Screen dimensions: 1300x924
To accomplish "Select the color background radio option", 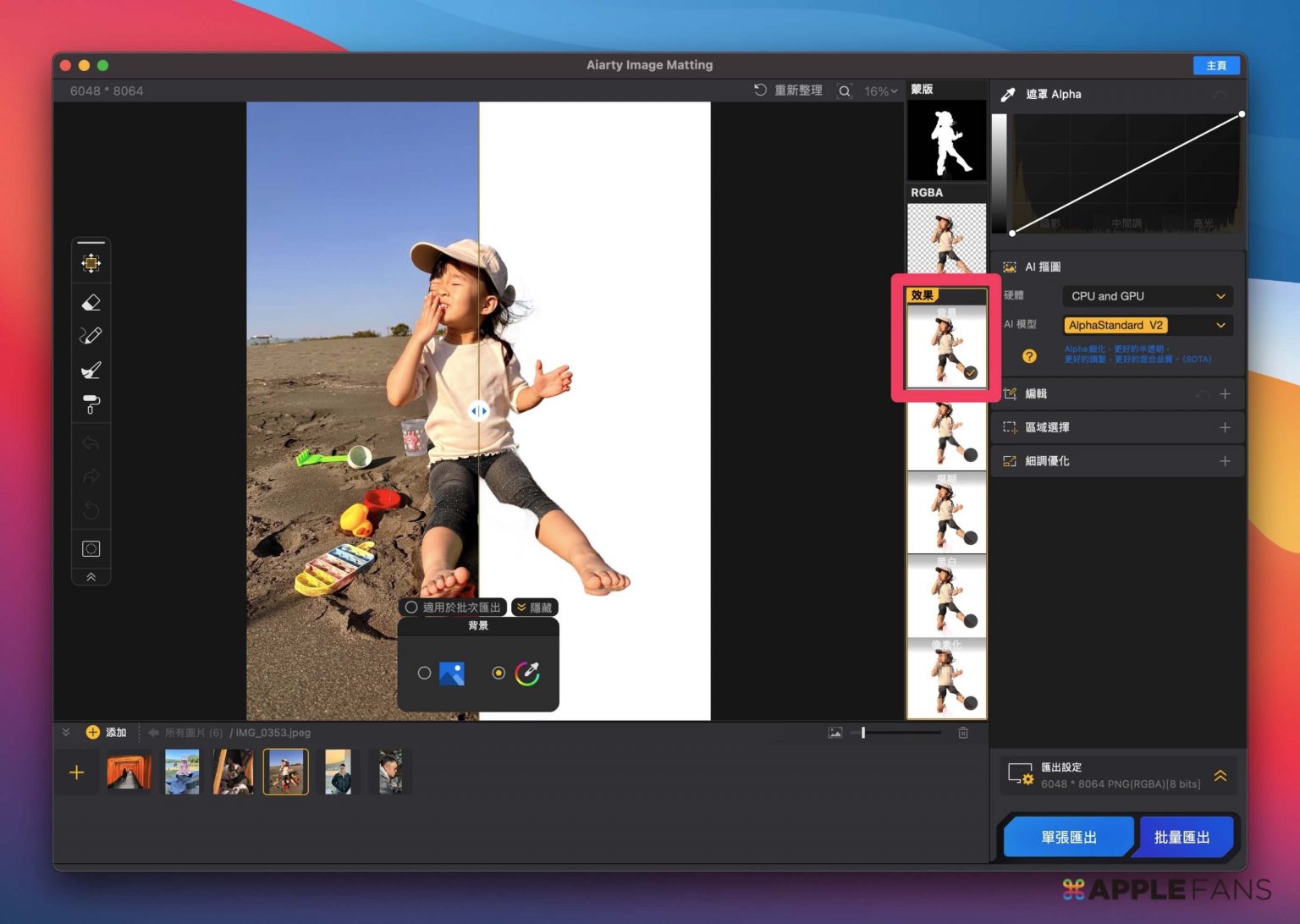I will 499,674.
